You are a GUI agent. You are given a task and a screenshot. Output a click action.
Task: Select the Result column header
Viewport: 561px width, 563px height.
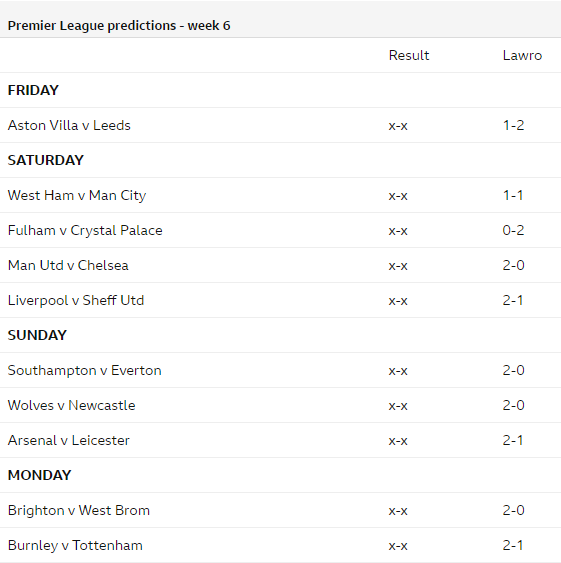coord(409,55)
